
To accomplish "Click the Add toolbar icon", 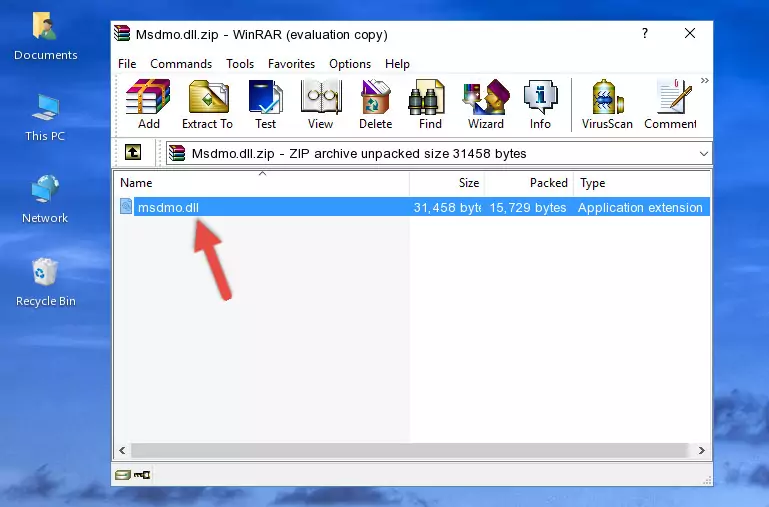I will (148, 104).
